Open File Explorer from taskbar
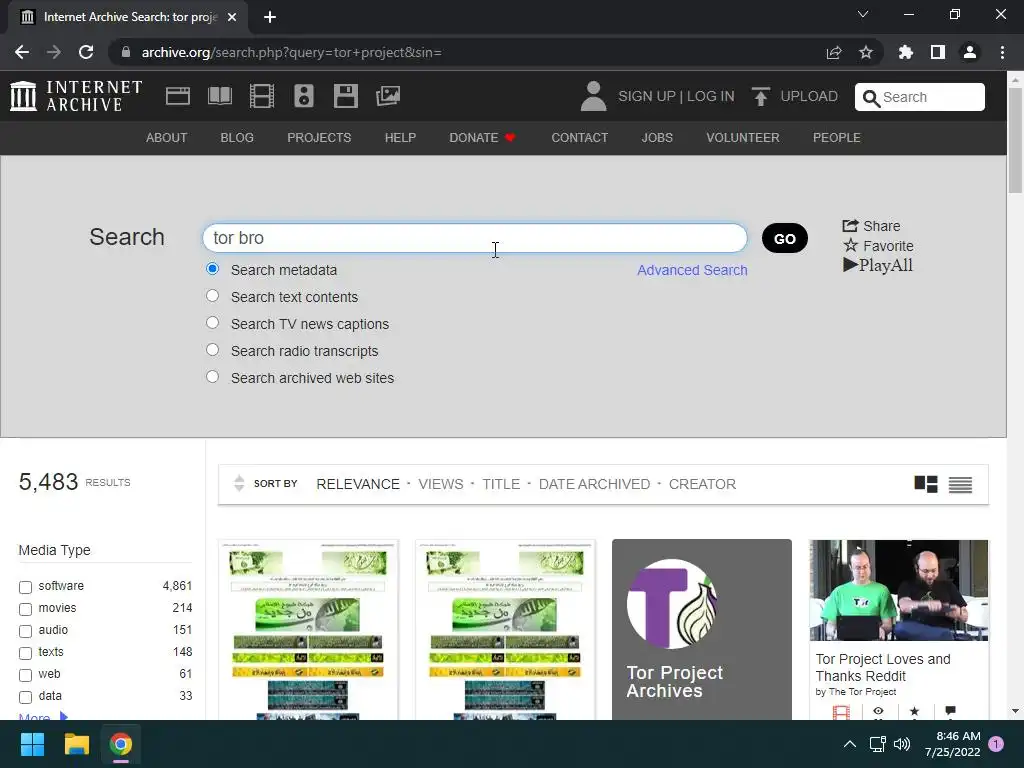Viewport: 1024px width, 768px height. [x=76, y=744]
